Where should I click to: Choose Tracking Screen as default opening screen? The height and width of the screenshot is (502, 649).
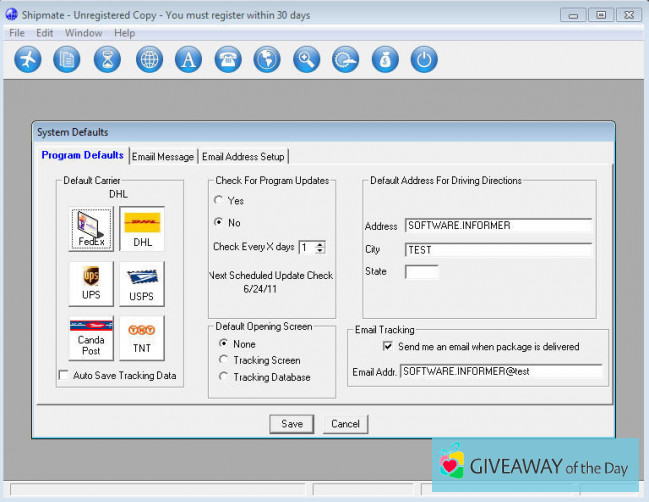click(224, 360)
